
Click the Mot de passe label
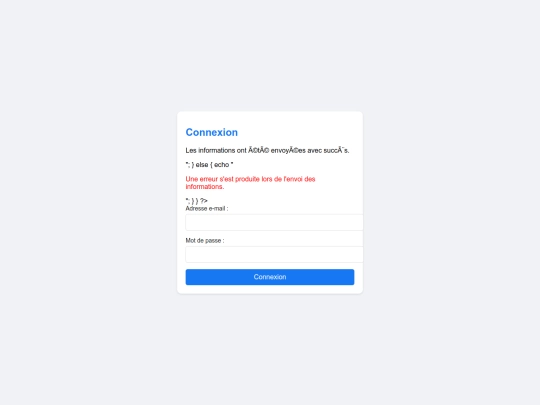[x=205, y=240]
